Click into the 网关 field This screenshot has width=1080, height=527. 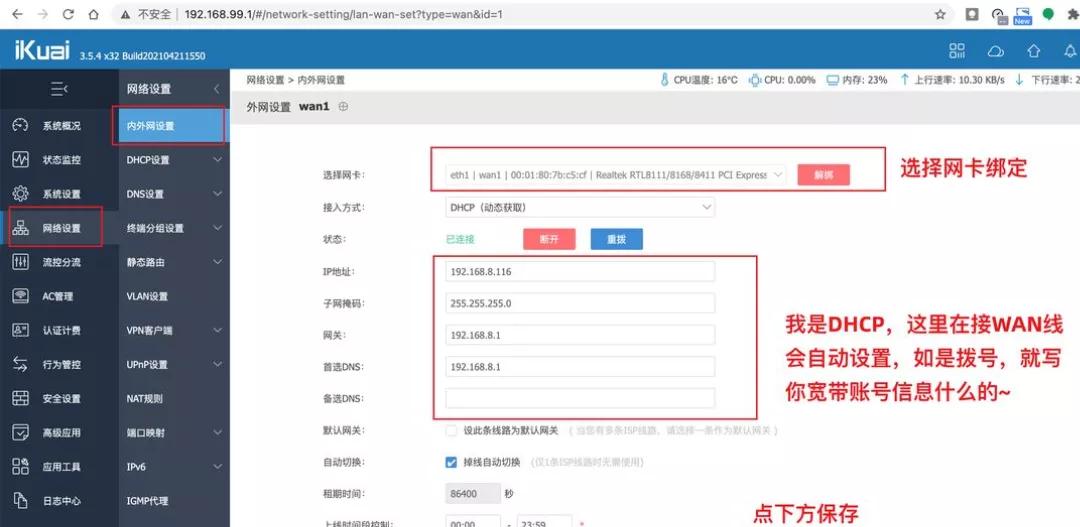point(580,335)
